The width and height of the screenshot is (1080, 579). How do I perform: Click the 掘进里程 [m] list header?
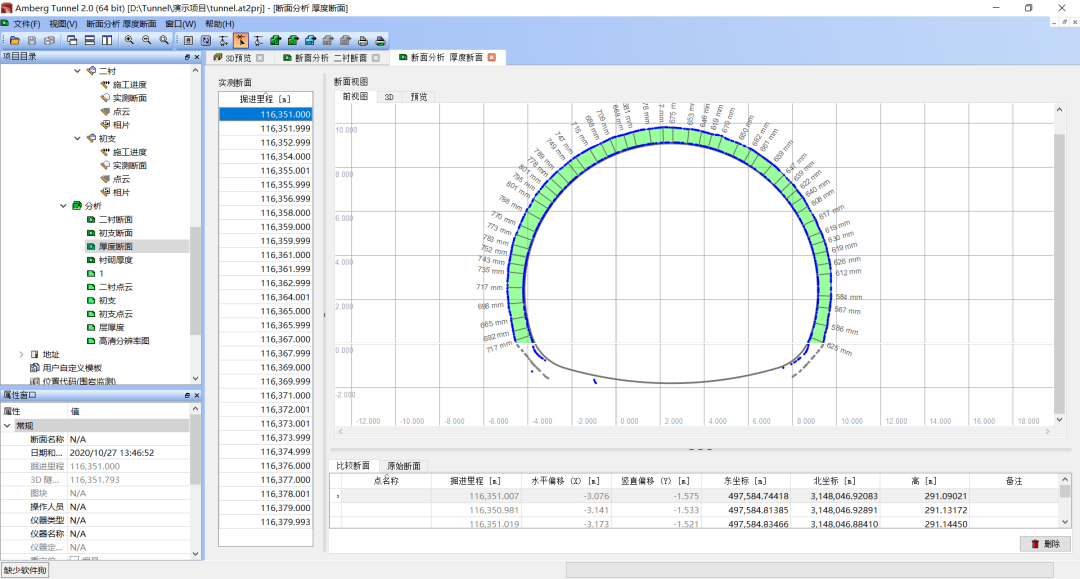coord(265,99)
